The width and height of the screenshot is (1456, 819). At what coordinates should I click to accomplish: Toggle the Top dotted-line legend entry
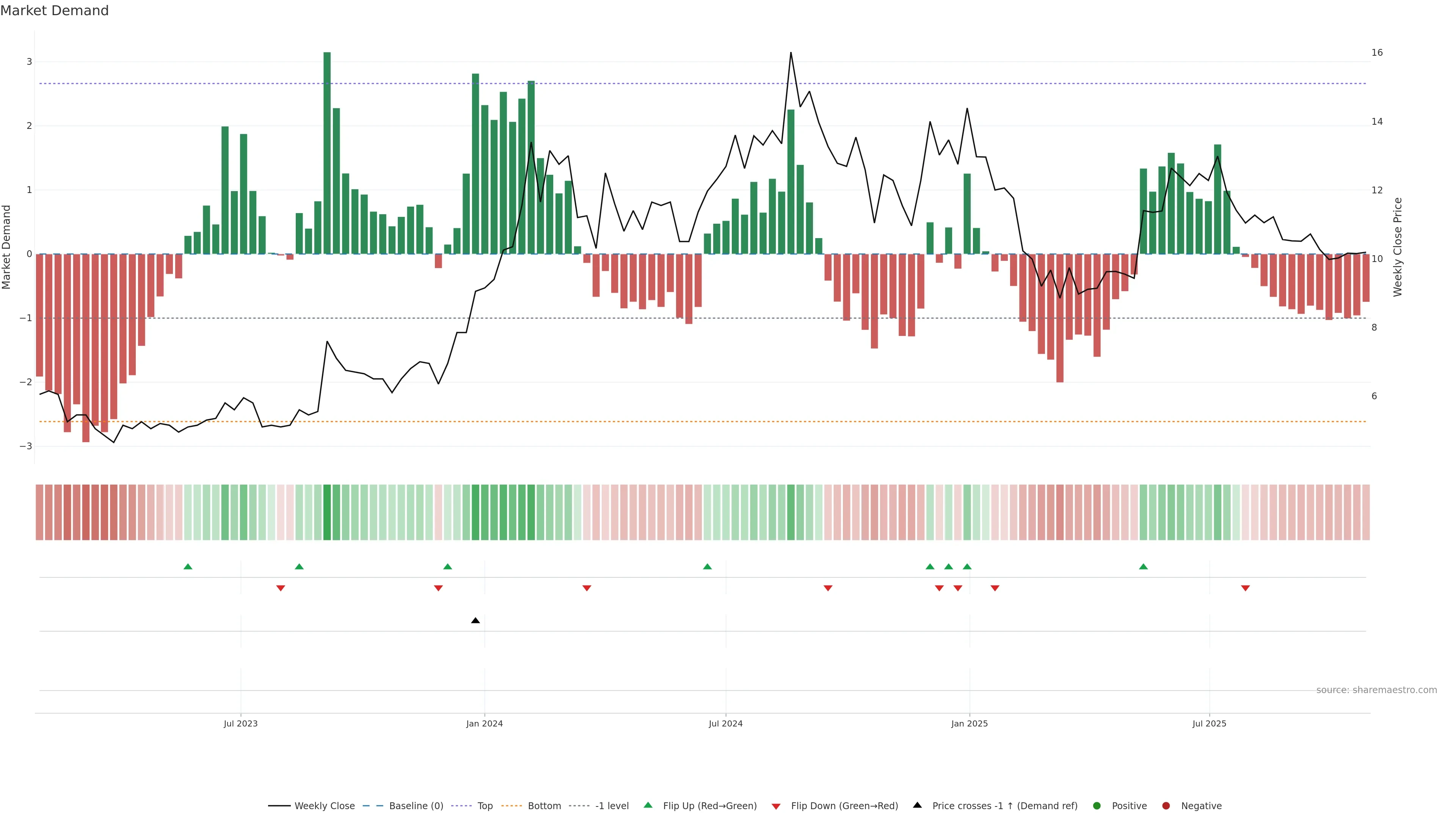click(x=485, y=805)
